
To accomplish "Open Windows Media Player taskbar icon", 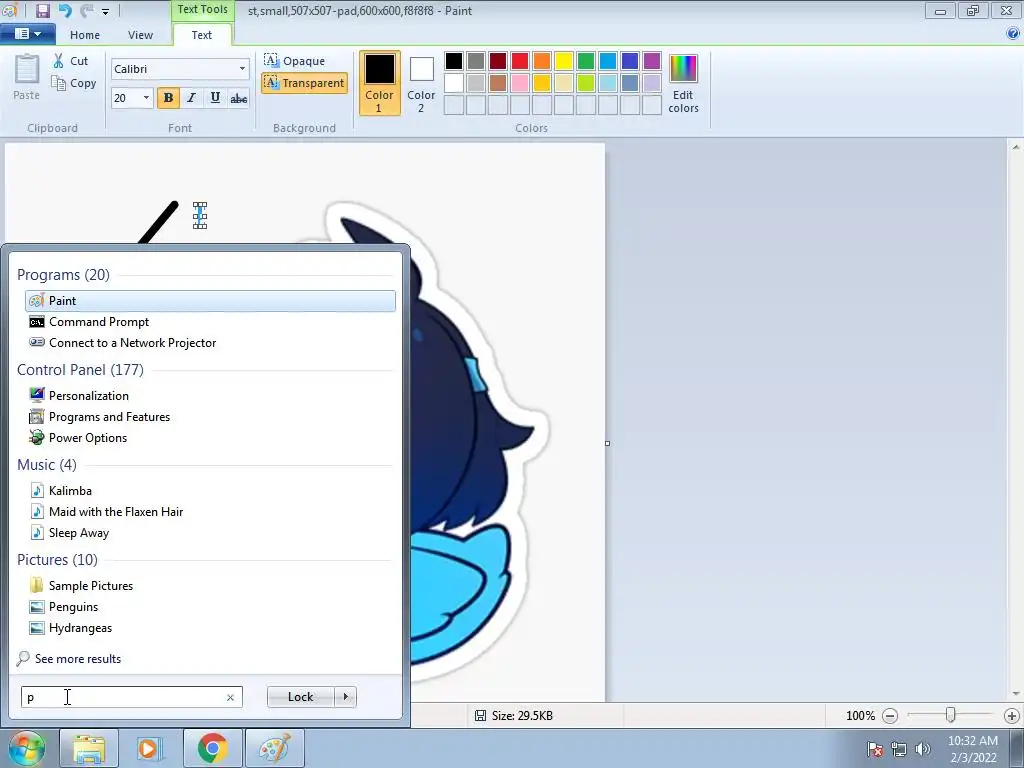I will click(150, 748).
